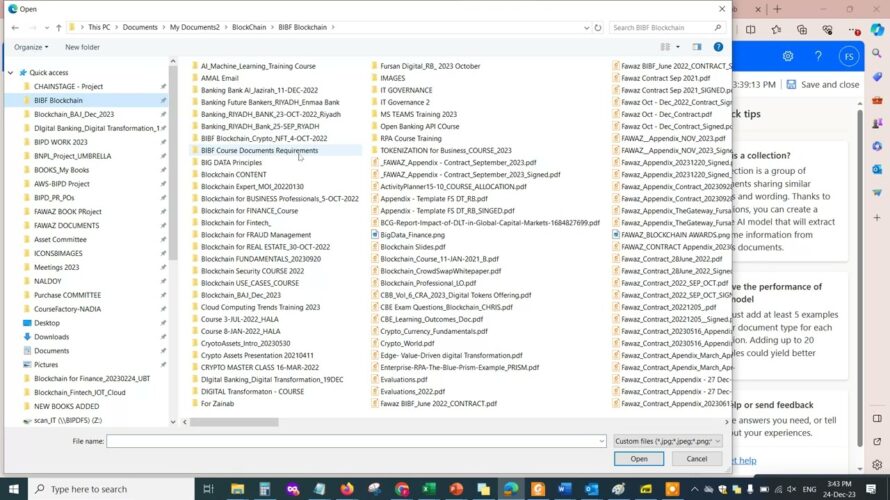Click the Cancel button
The height and width of the screenshot is (500, 890).
pyautogui.click(x=696, y=459)
